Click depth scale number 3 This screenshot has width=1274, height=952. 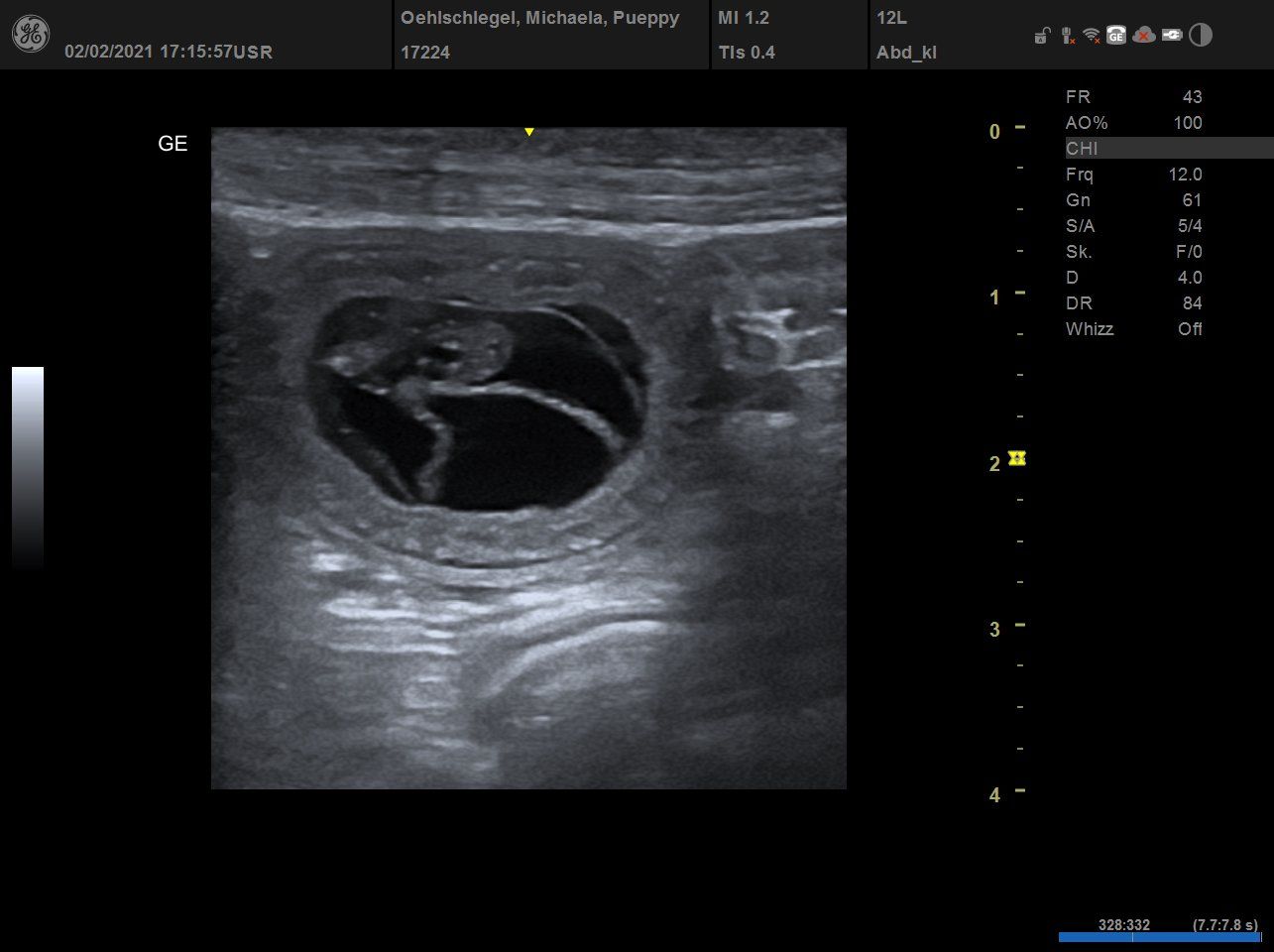tap(994, 630)
